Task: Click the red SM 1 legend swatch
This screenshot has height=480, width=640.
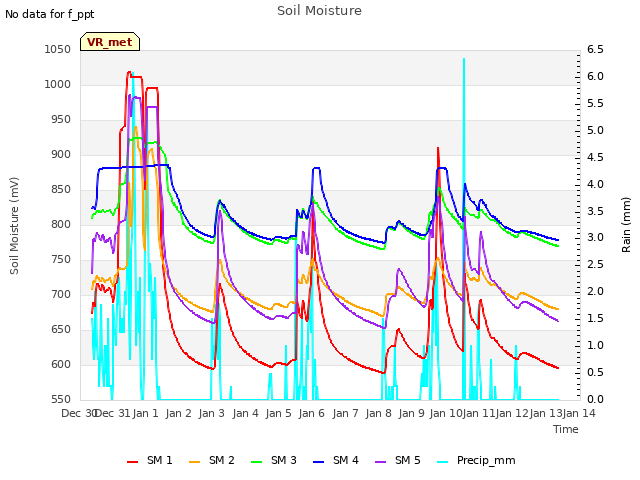Action: 133,462
